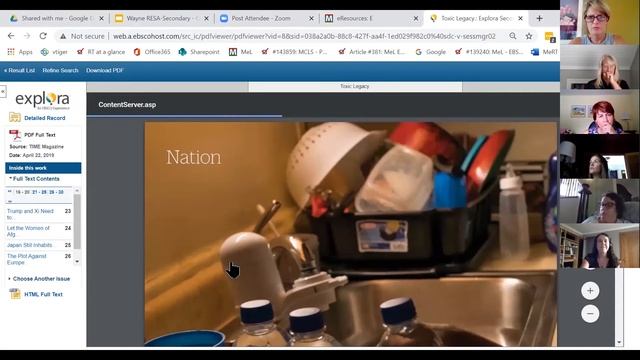
Task: Open the RT at a glance bookmark
Action: [101, 52]
